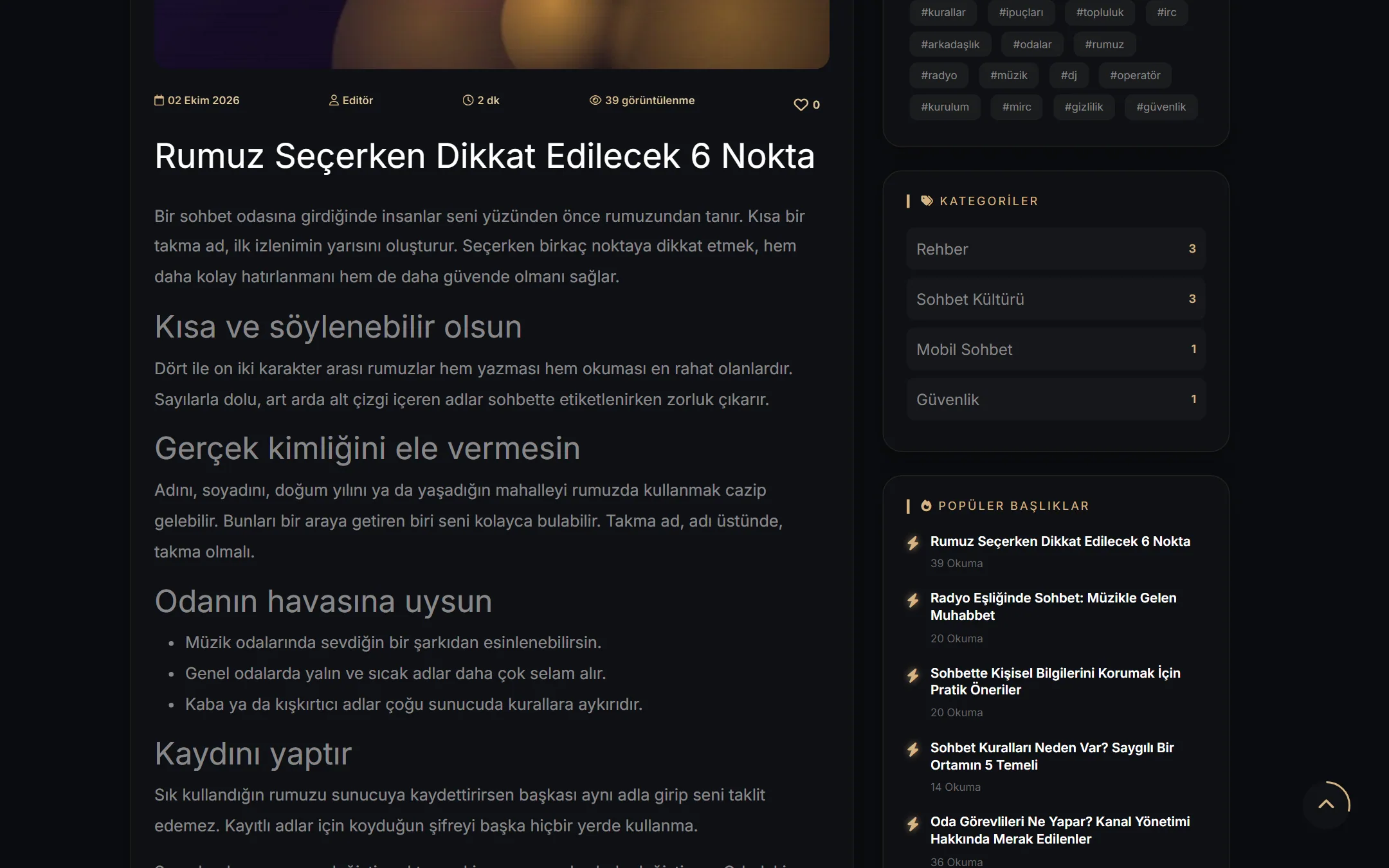Select the #arkadaşlık tag
The width and height of the screenshot is (1389, 868).
click(x=950, y=44)
